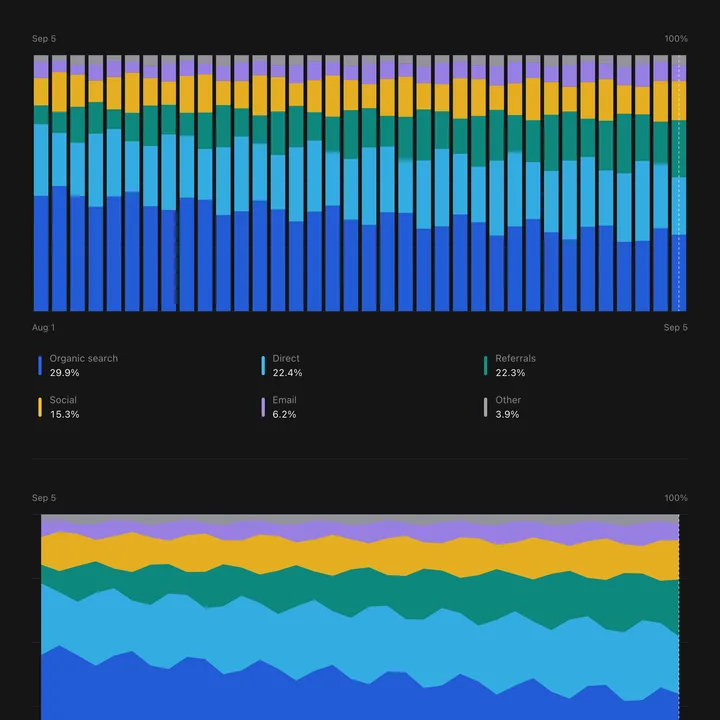720x720 pixels.
Task: Click the 15.3% Social value
Action: coord(65,415)
